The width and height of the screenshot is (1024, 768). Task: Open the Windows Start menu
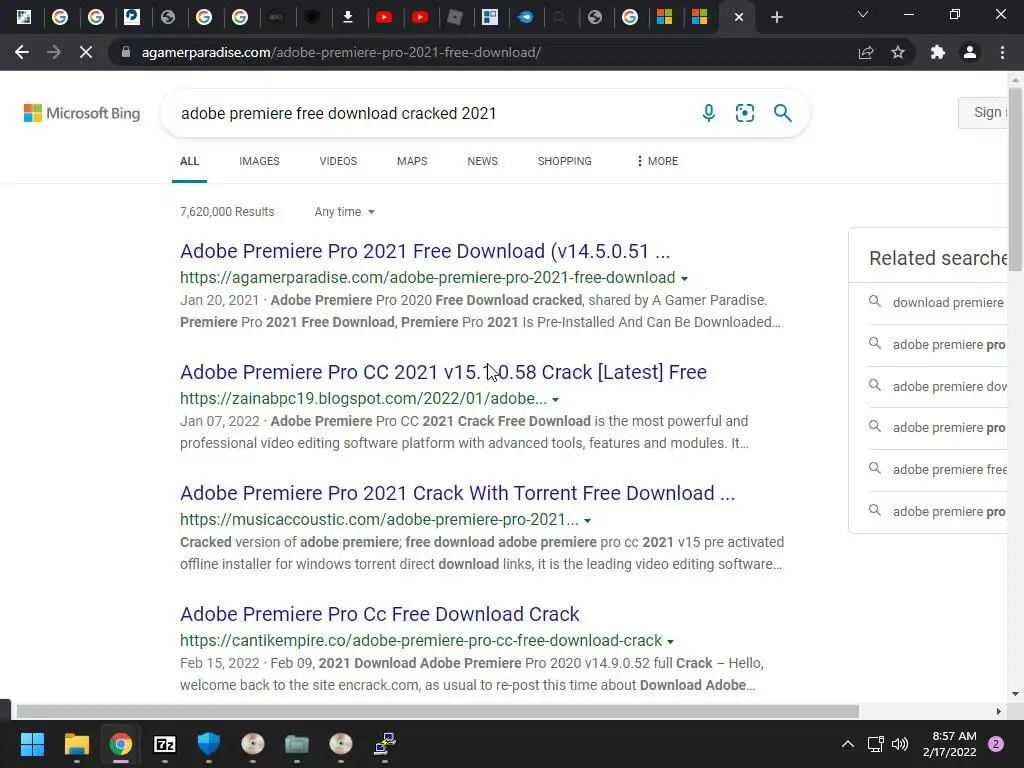32,744
